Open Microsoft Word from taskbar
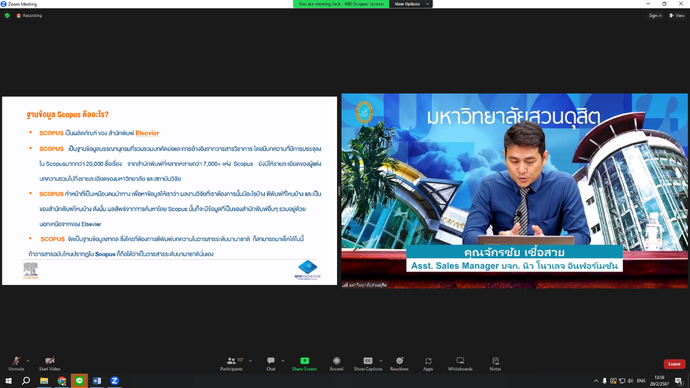Screen dimensions: 690x388 point(97,381)
